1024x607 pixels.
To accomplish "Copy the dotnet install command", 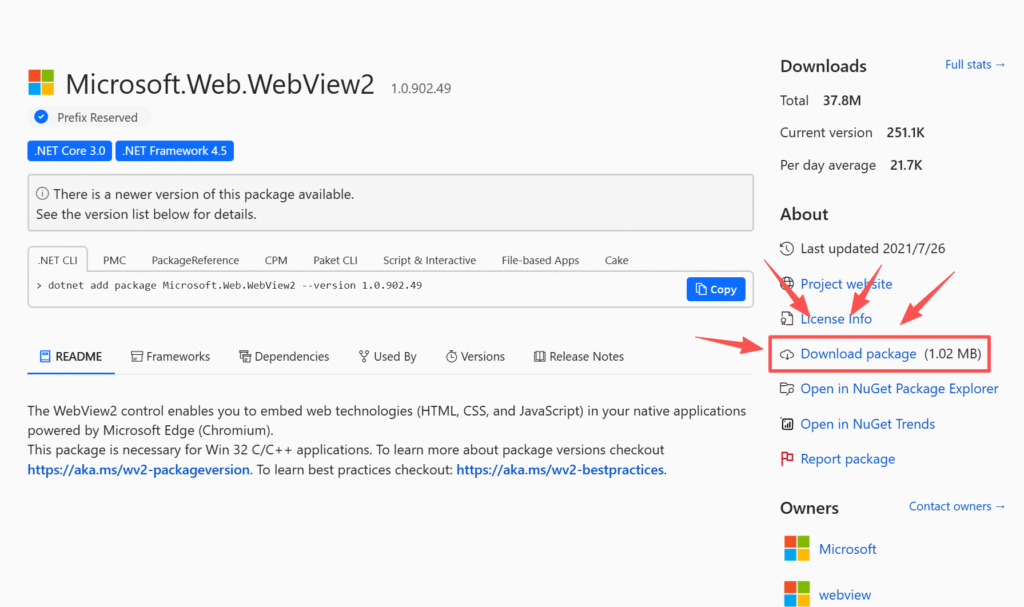I will click(x=716, y=289).
